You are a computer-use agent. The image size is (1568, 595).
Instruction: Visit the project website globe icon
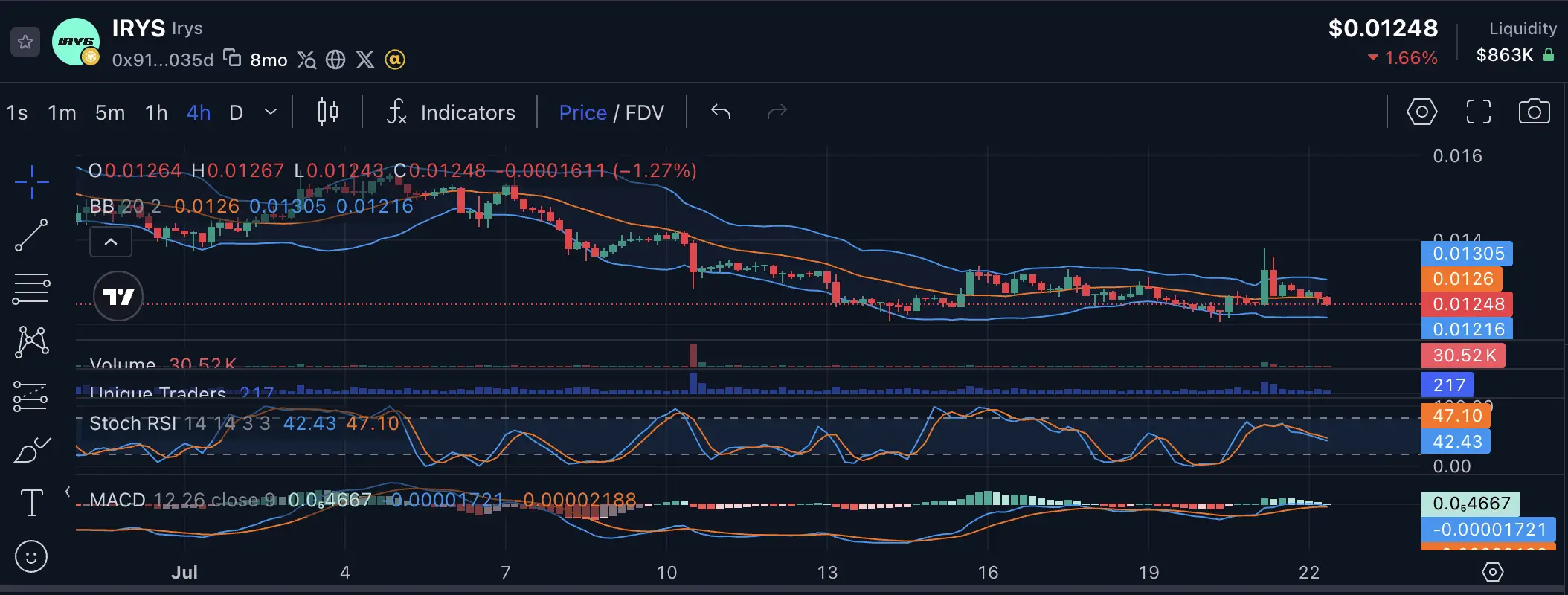click(335, 59)
